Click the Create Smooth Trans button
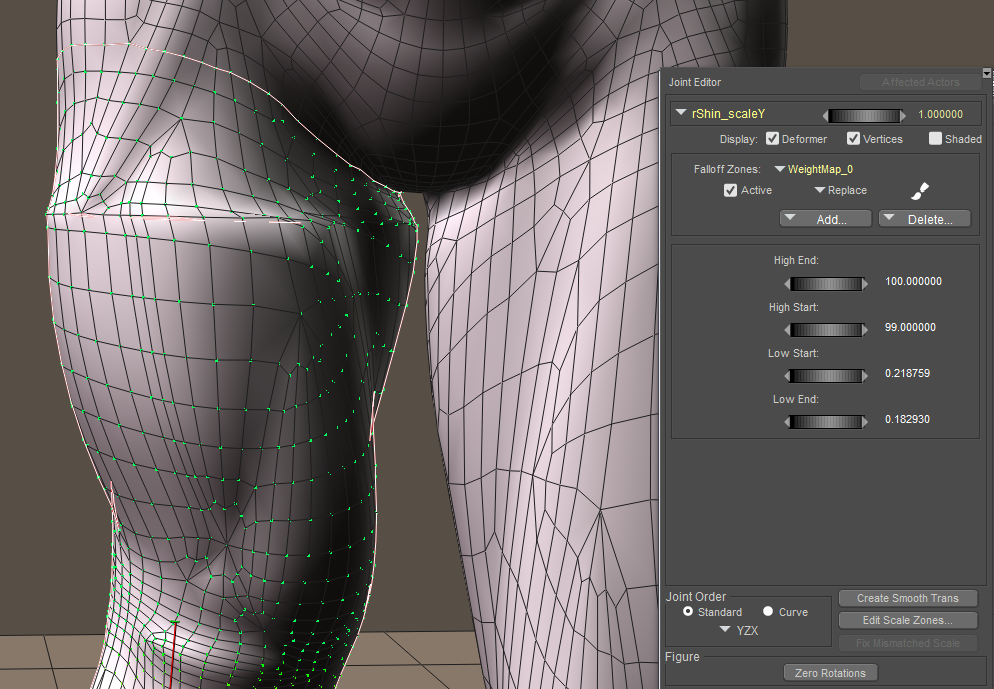 coord(907,598)
